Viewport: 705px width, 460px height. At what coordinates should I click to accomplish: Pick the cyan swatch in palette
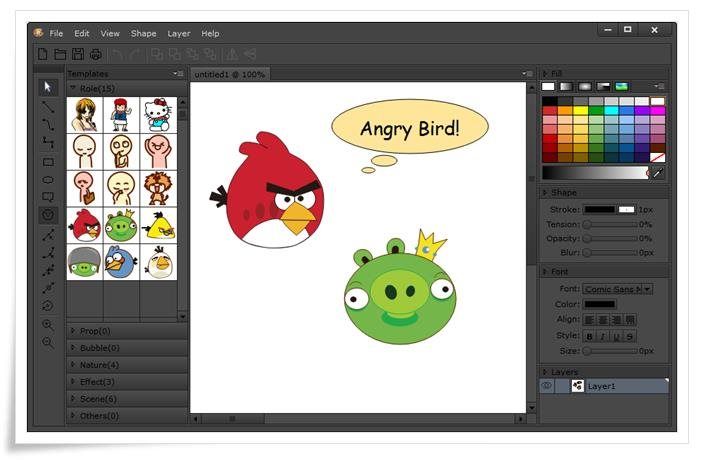(x=611, y=111)
